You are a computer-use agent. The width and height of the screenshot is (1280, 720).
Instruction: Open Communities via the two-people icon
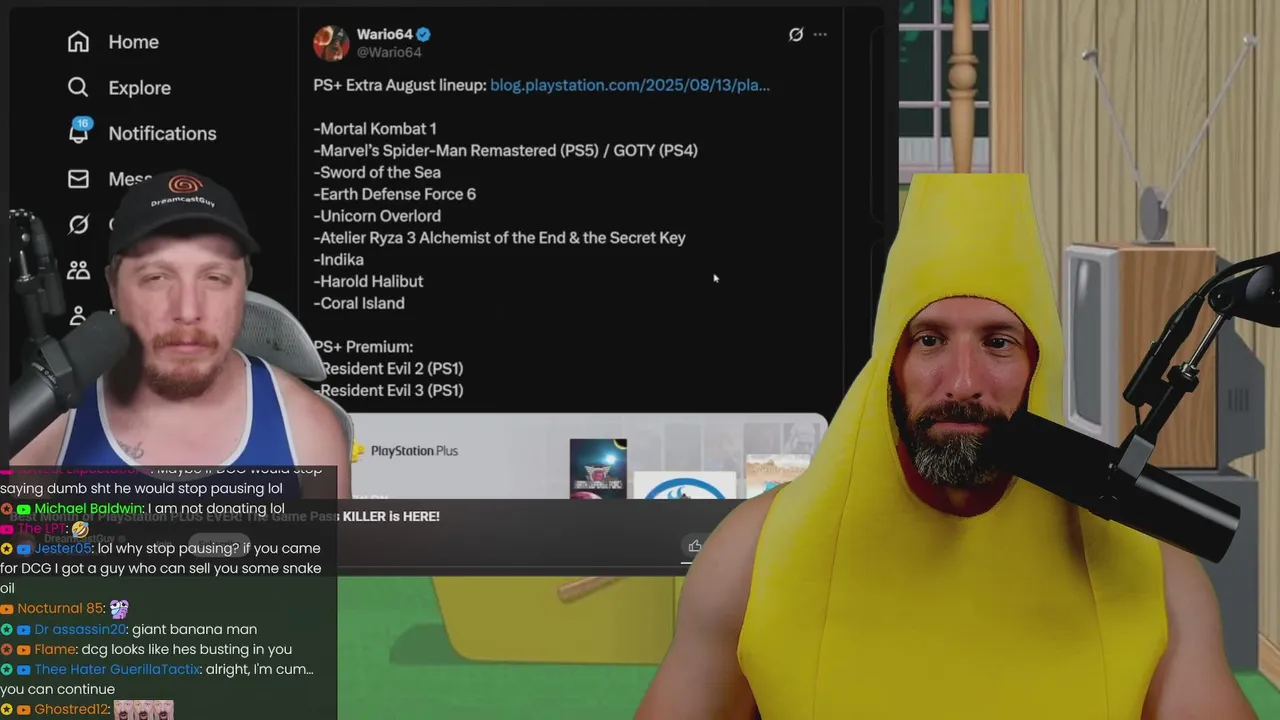point(78,270)
